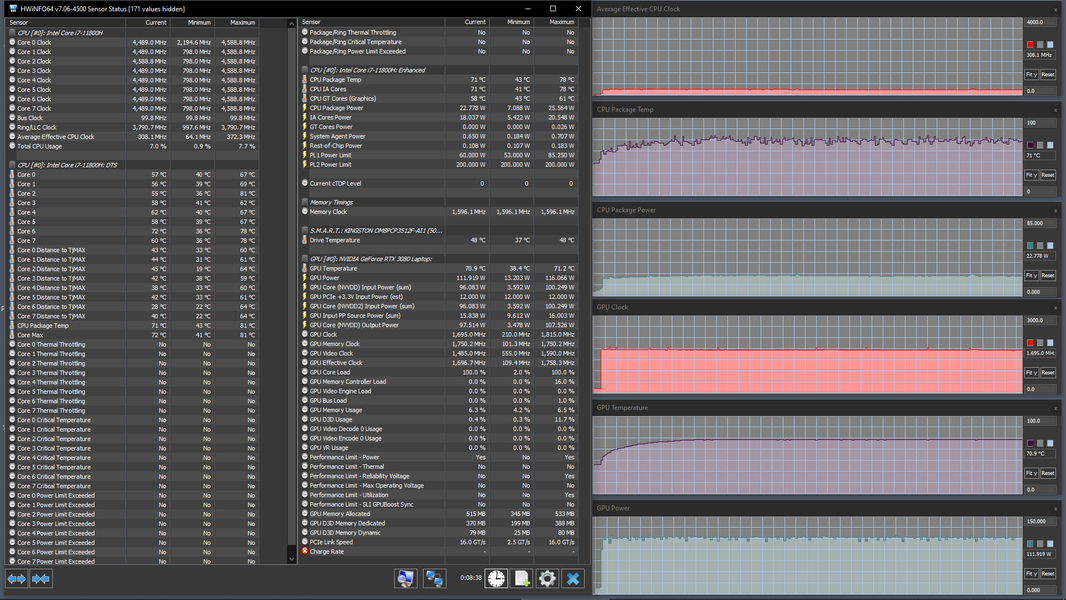The width and height of the screenshot is (1066, 600).
Task: Click teal color swatch in CPU Package Power graph
Action: pyautogui.click(x=1030, y=246)
